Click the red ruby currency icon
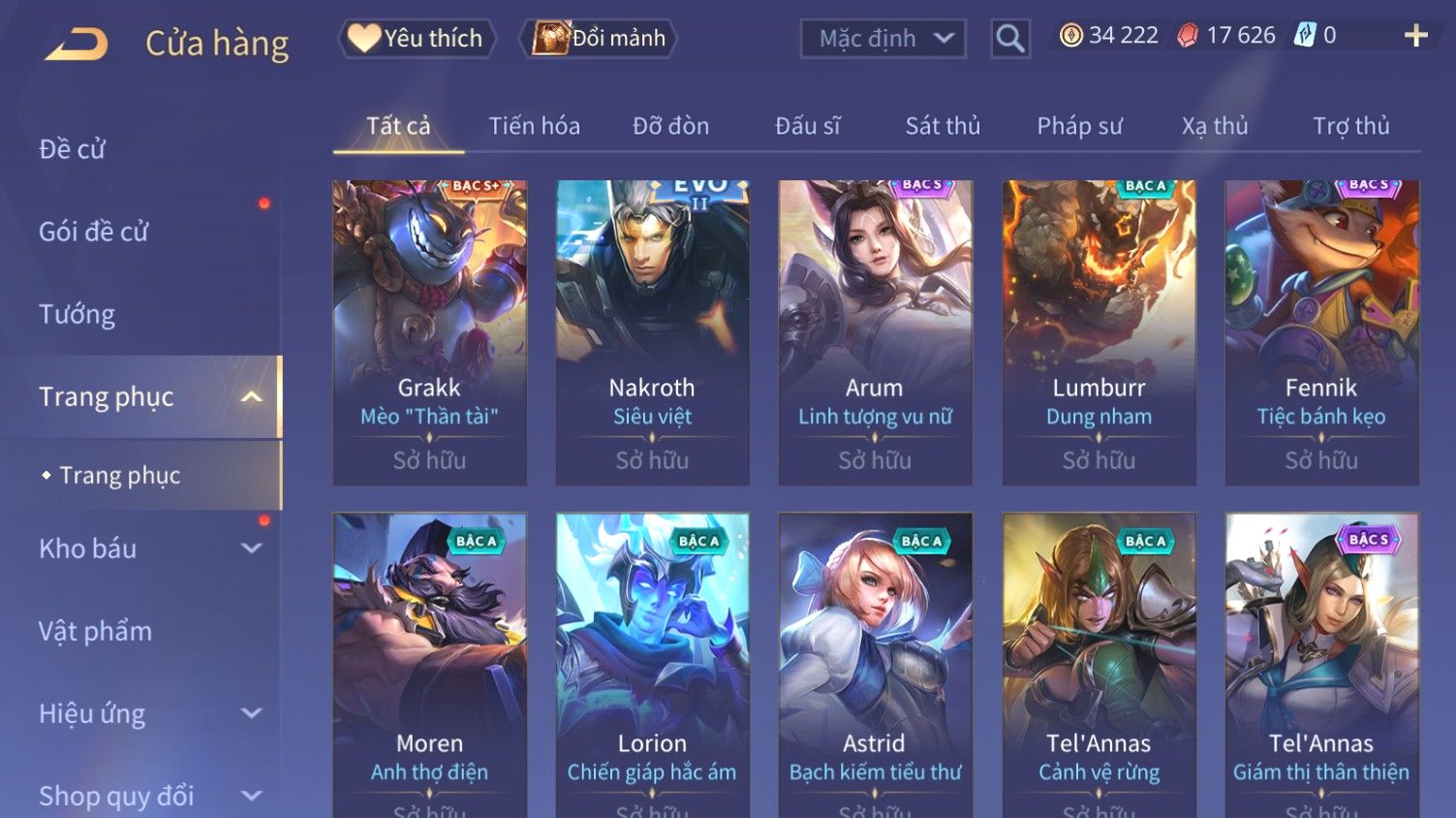The width and height of the screenshot is (1456, 818). click(1187, 36)
